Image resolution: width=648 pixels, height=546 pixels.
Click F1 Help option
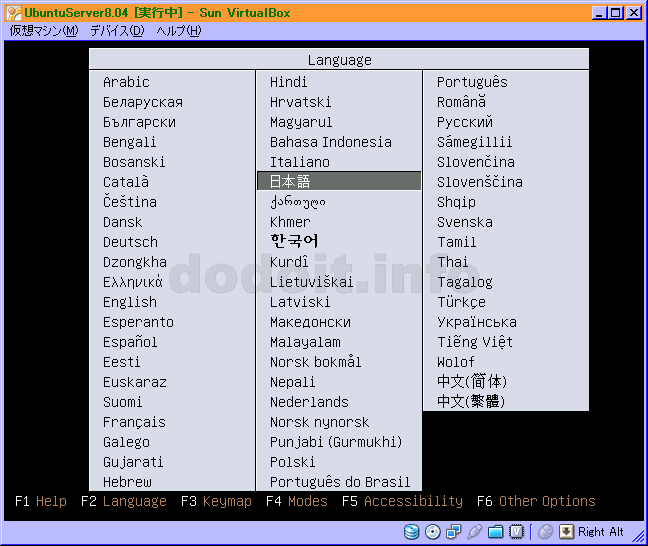pyautogui.click(x=40, y=501)
